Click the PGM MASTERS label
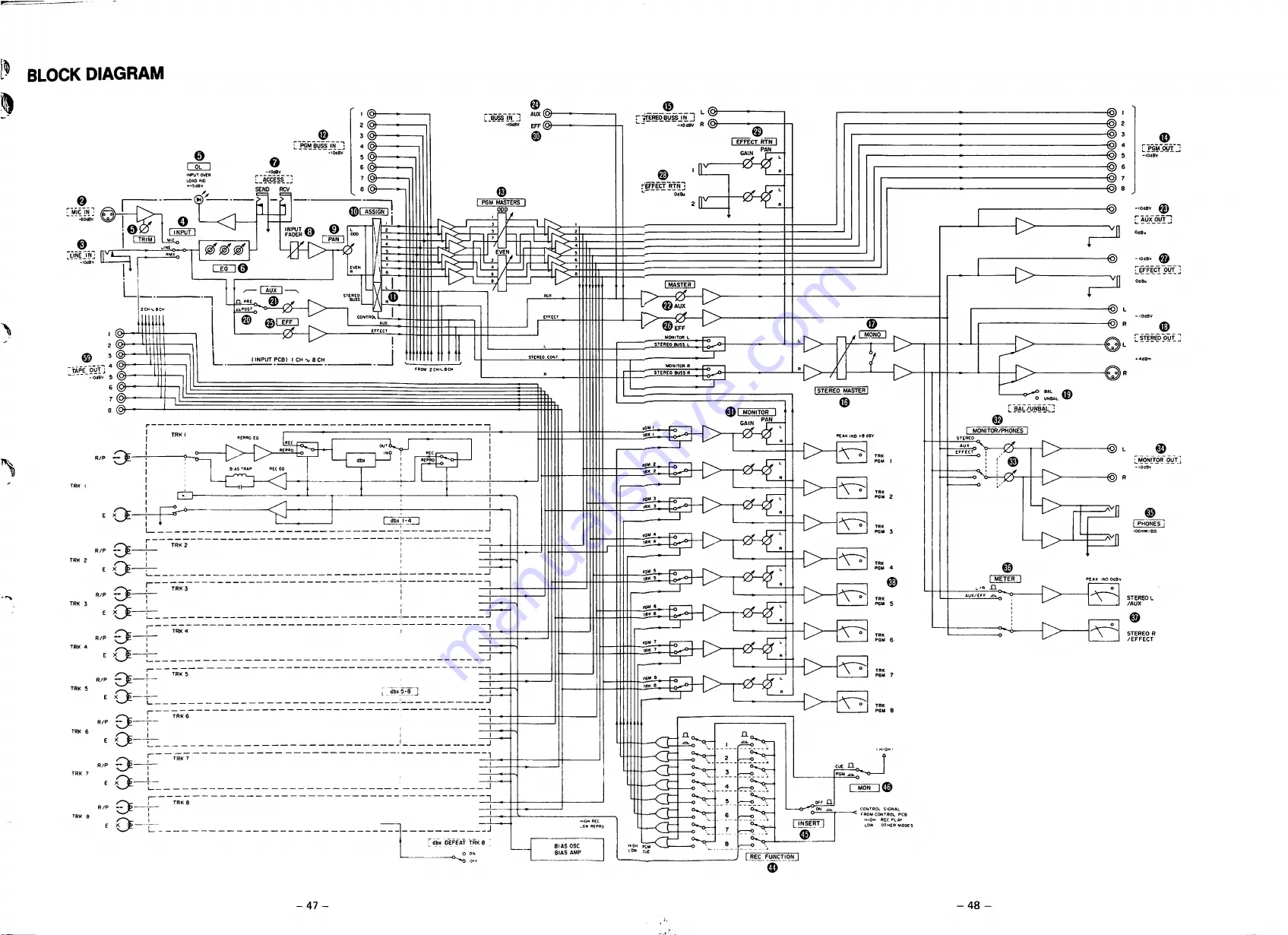 click(502, 203)
